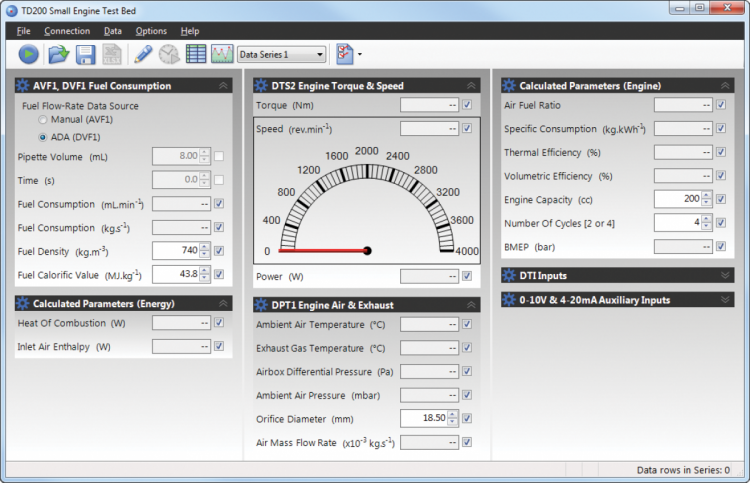This screenshot has width=750, height=483.
Task: Toggle the BMEP (bar) checkbox
Action: point(721,246)
